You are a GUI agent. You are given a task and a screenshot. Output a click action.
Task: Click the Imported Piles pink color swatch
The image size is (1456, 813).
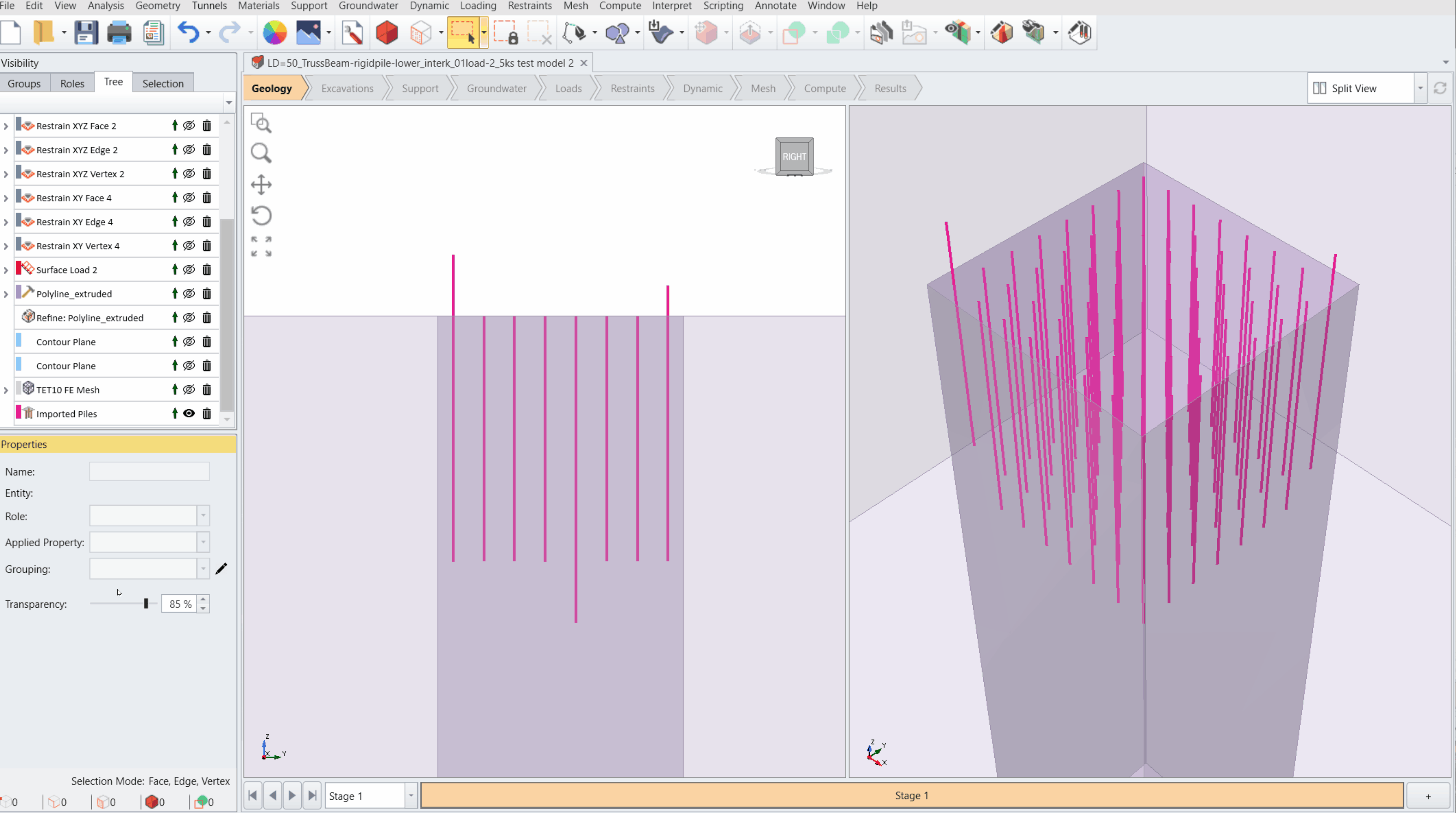[19, 412]
